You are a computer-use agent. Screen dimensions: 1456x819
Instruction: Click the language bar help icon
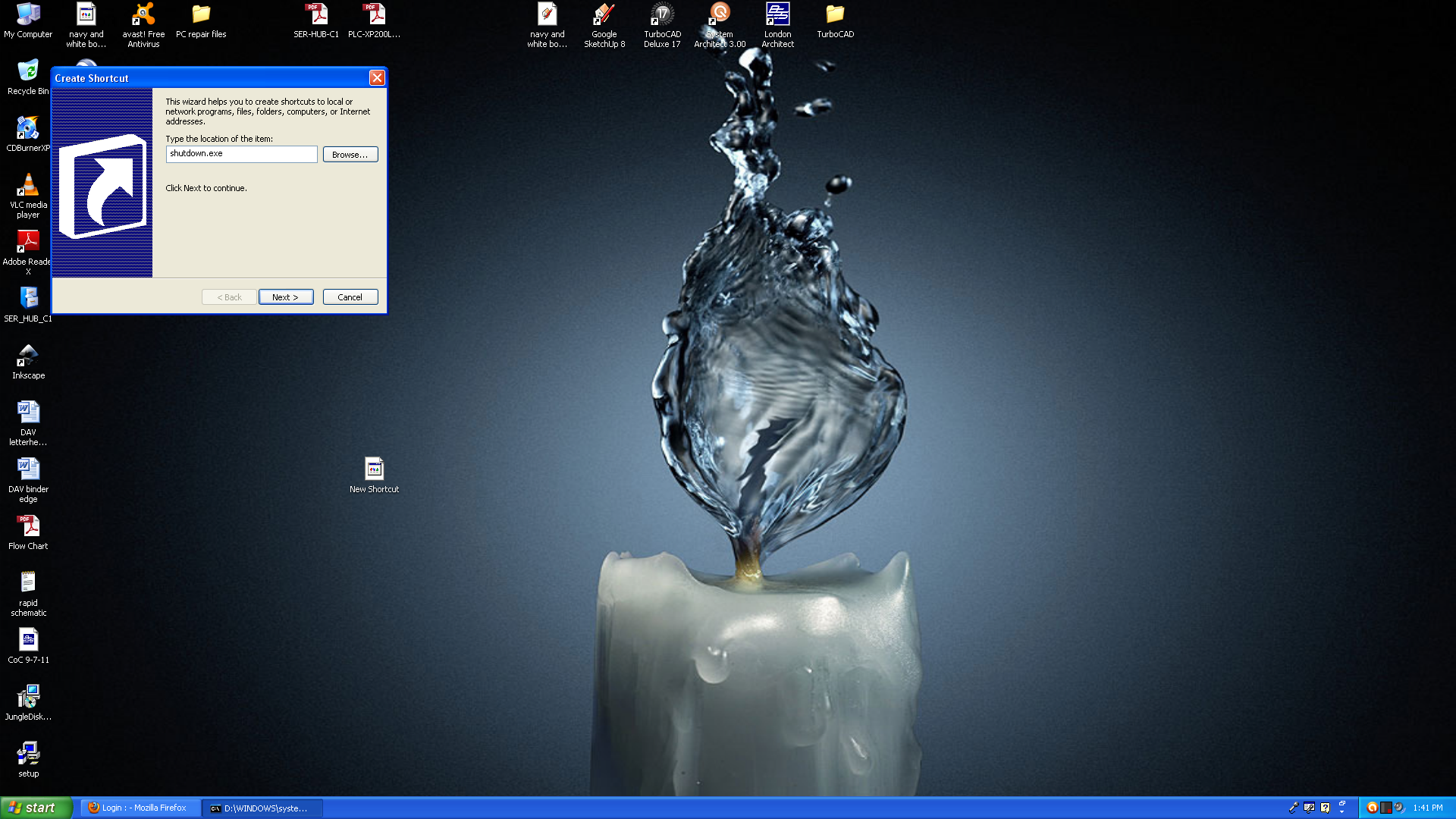[1325, 808]
